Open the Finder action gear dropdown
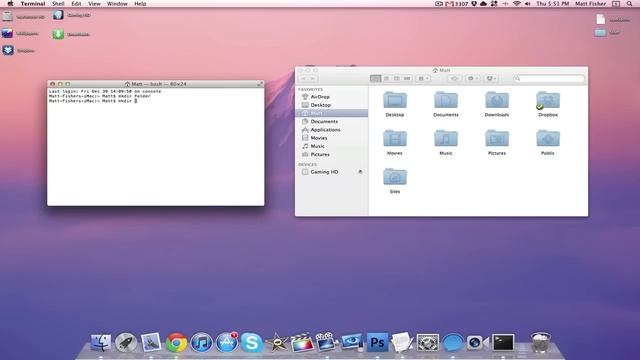Image resolution: width=640 pixels, height=360 pixels. point(473,78)
